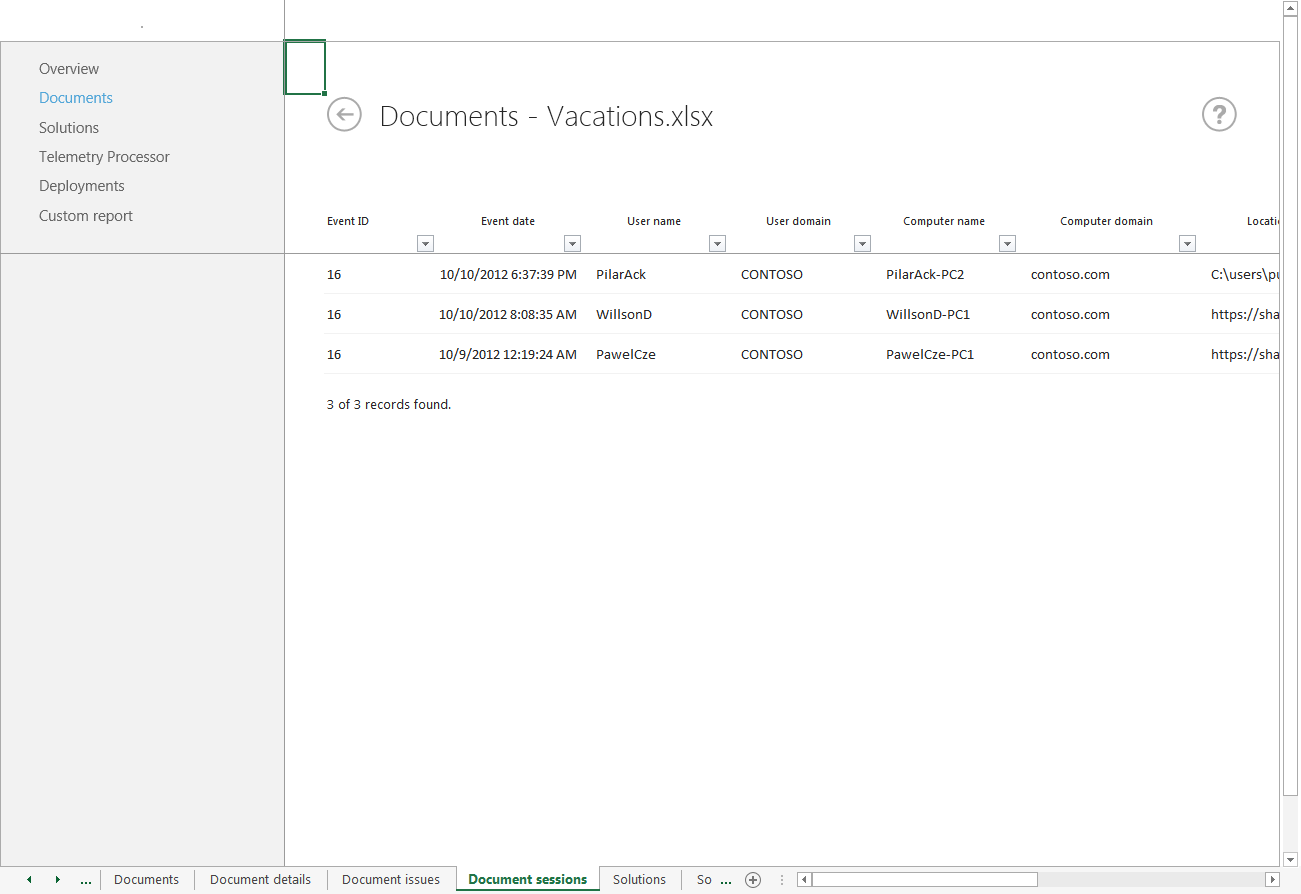The width and height of the screenshot is (1301, 894).
Task: Click the left horizontal scroll arrow icon
Action: pos(804,879)
